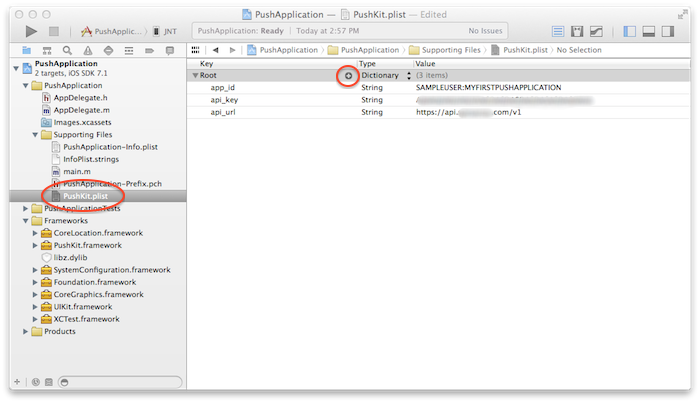Select the PushApplication scheme
Viewport: 700px width, 403px height.
click(111, 31)
